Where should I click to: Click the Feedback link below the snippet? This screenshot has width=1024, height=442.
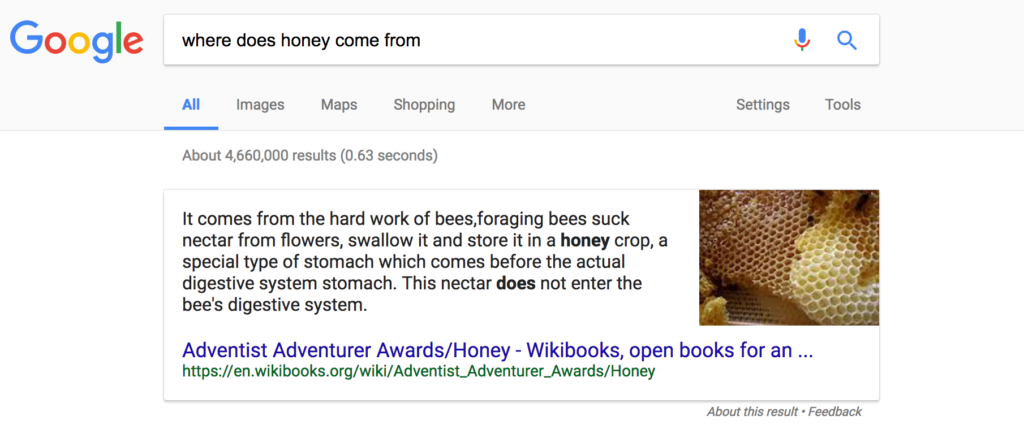(x=835, y=412)
